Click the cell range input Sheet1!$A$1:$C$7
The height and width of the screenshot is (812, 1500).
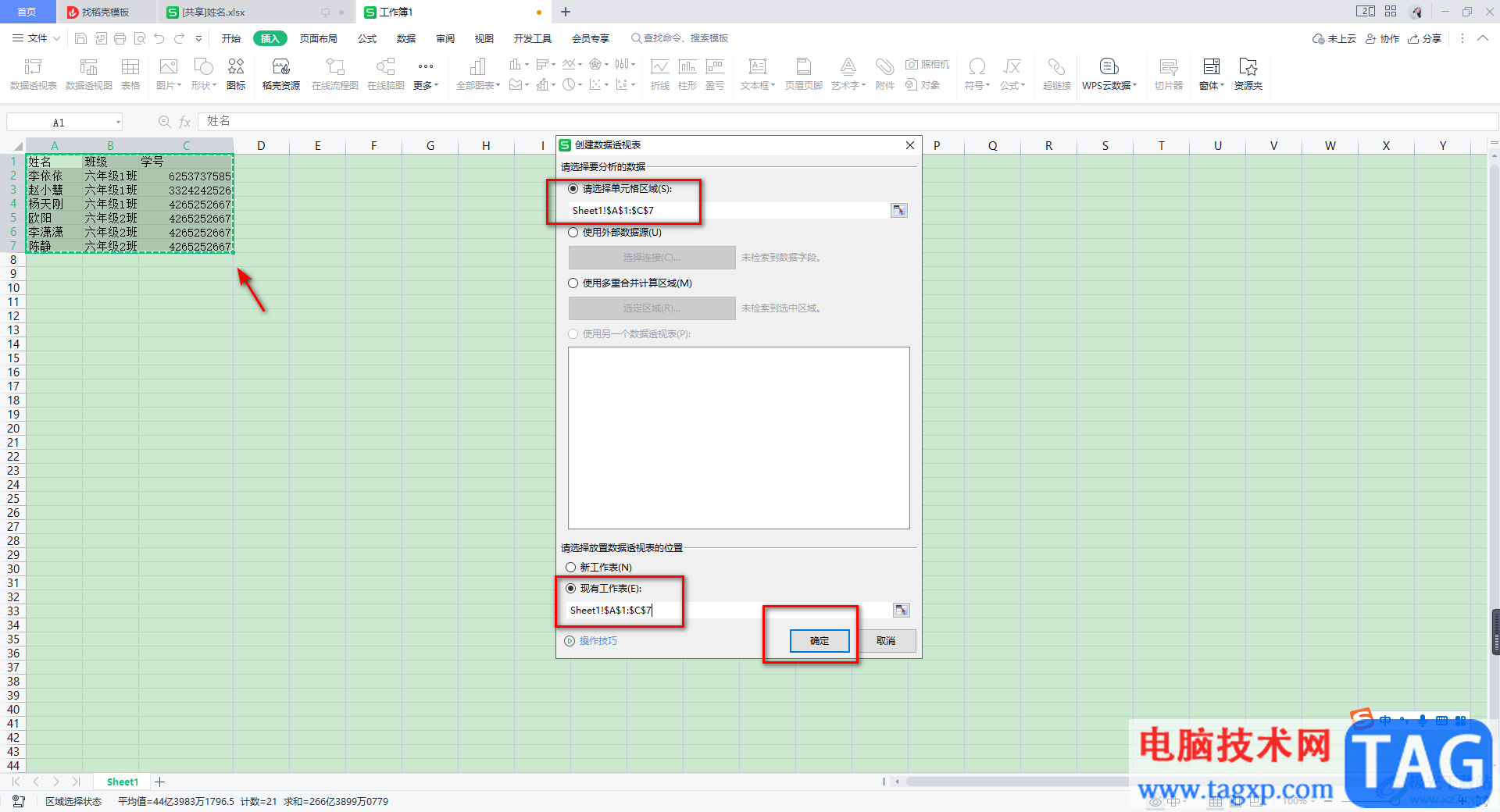tap(728, 210)
